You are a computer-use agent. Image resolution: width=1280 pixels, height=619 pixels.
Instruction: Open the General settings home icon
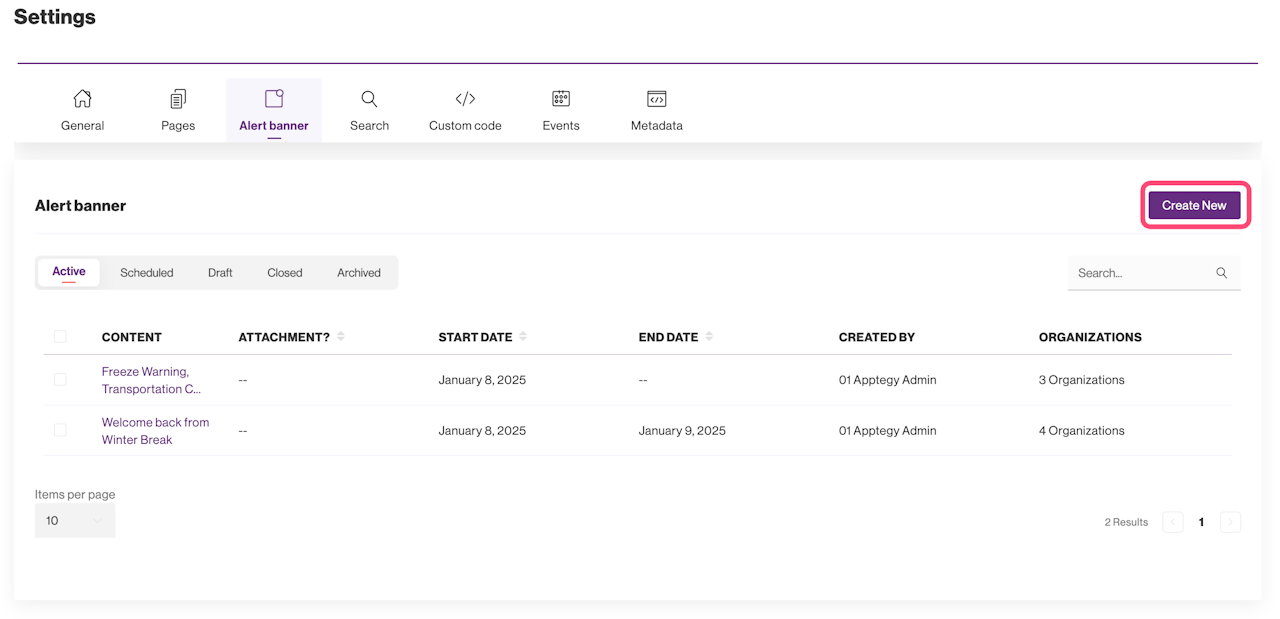(83, 99)
